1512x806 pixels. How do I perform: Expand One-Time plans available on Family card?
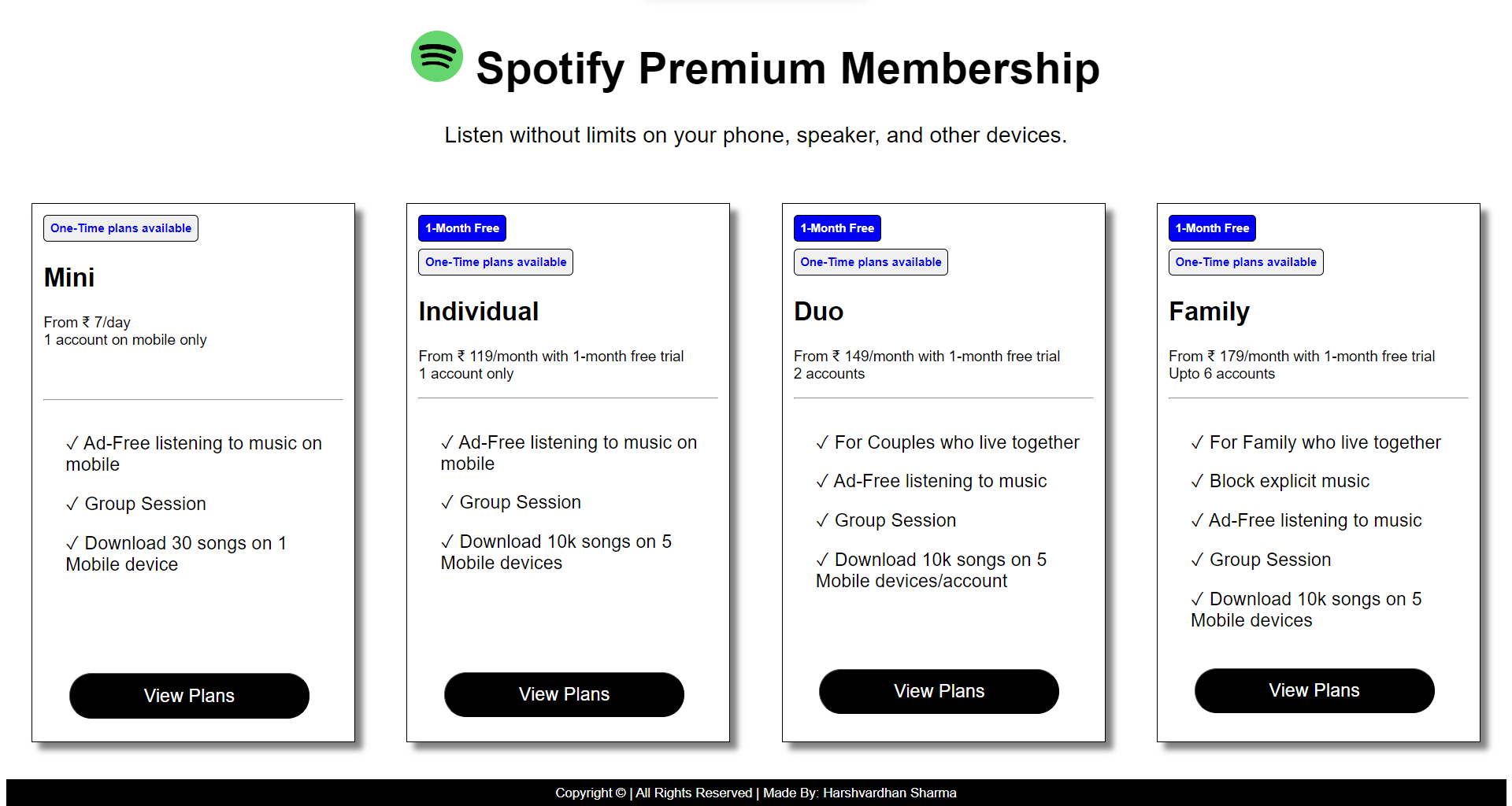[x=1245, y=261]
